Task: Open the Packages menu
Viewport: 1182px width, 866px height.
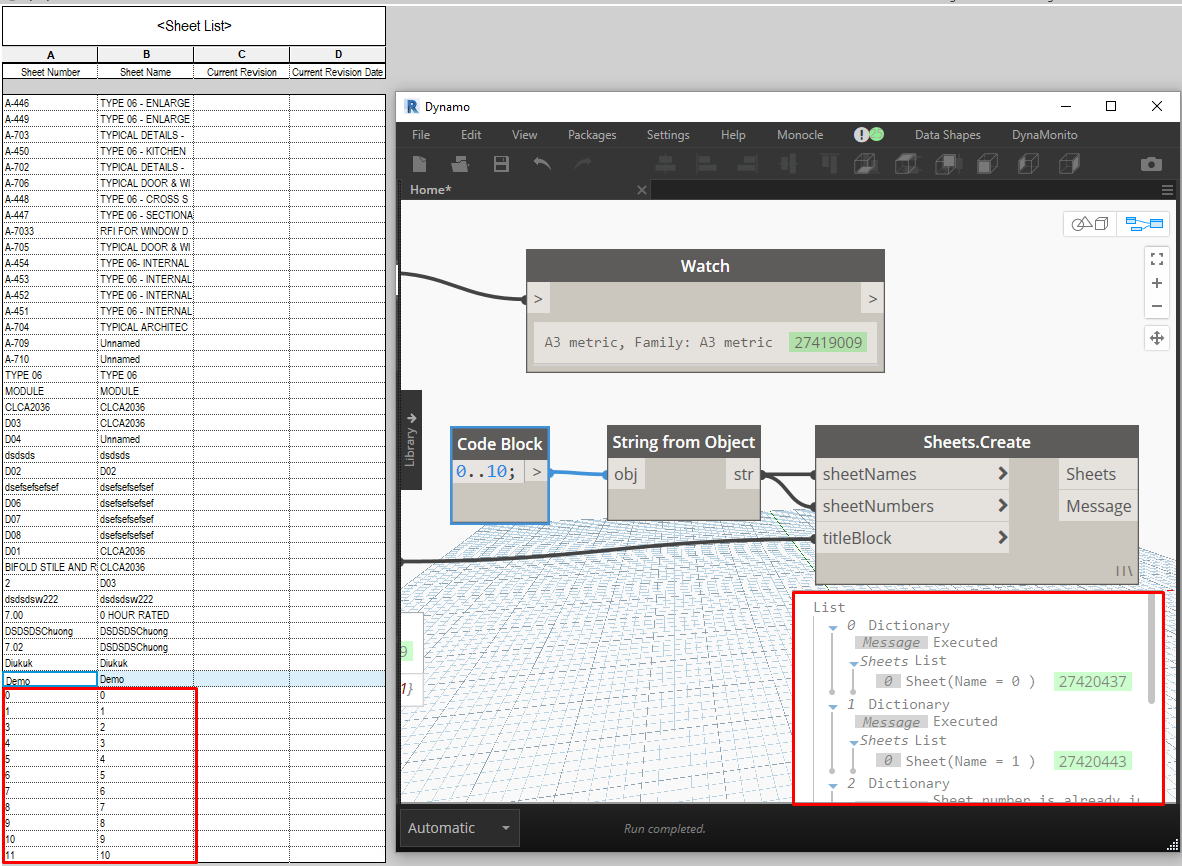Action: click(x=592, y=135)
